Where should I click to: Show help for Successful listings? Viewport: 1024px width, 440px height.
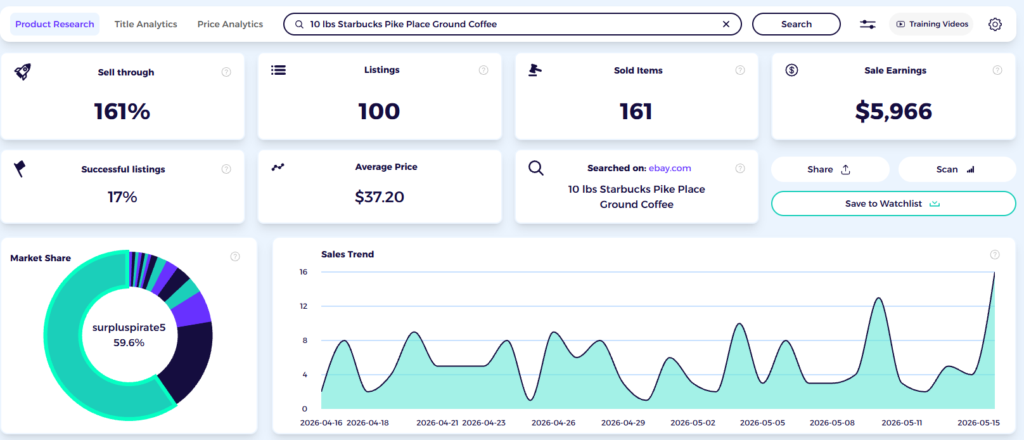tap(226, 169)
